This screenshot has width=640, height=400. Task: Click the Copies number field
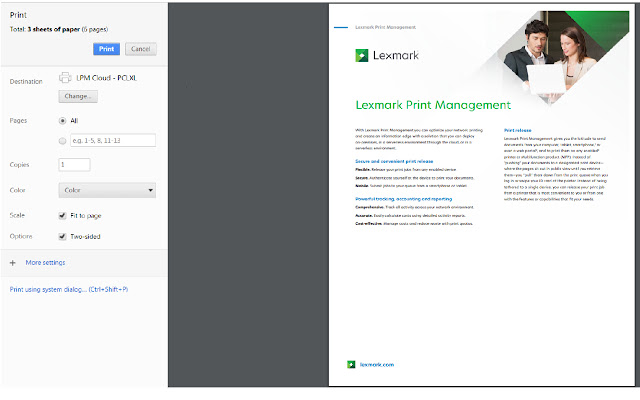[75, 164]
